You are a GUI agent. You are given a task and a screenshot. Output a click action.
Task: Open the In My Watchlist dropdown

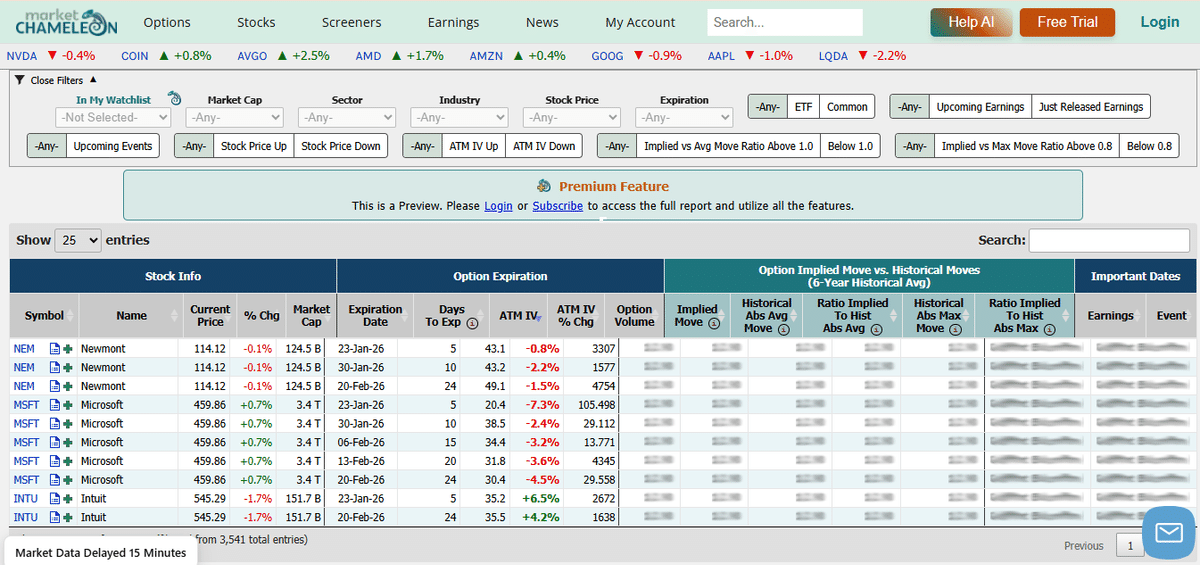click(x=113, y=118)
